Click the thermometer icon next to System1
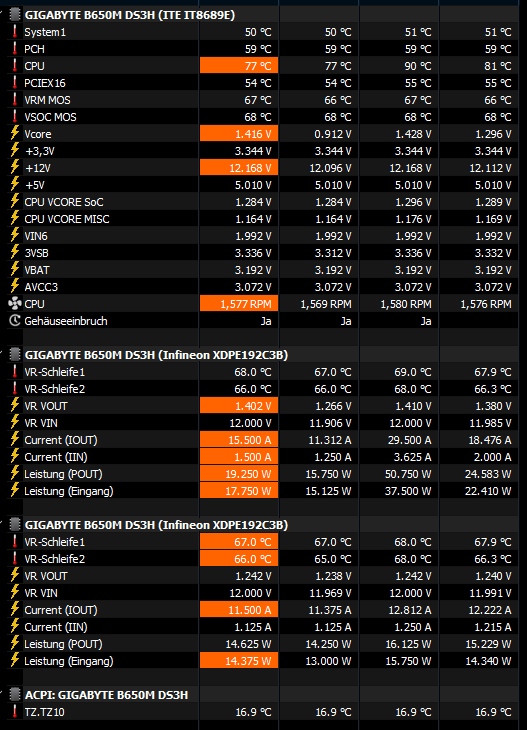 (15, 32)
